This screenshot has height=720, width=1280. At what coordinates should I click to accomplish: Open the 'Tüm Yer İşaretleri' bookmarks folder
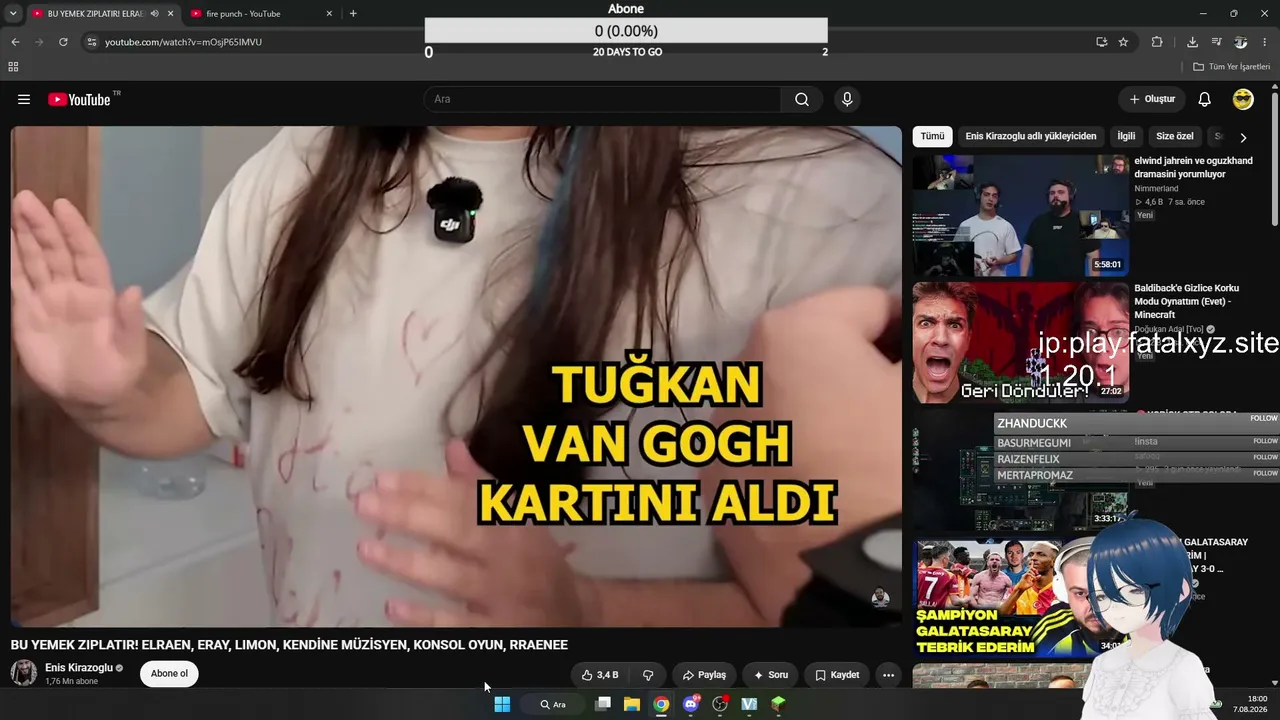point(1231,67)
